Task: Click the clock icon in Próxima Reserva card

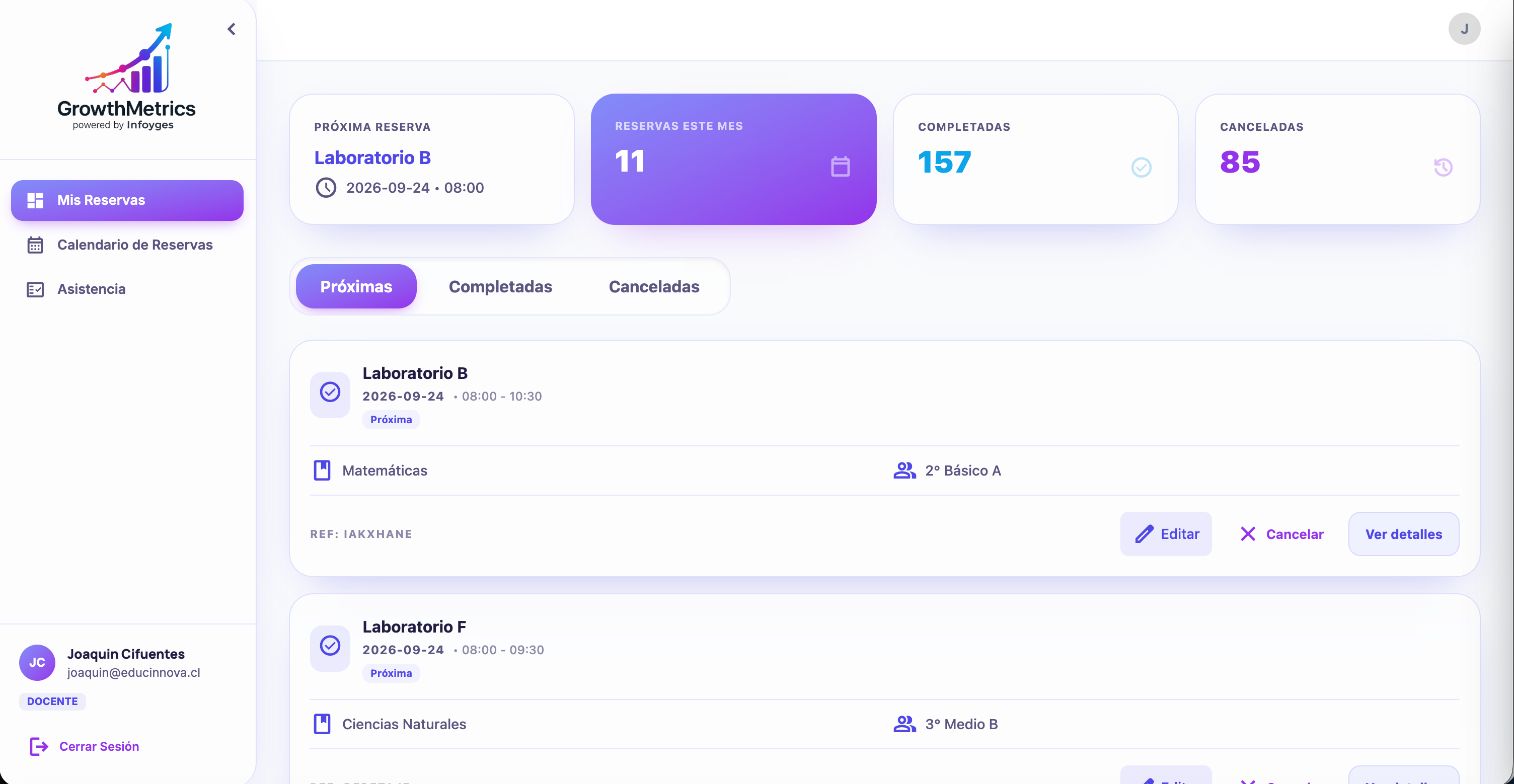Action: pyautogui.click(x=326, y=188)
